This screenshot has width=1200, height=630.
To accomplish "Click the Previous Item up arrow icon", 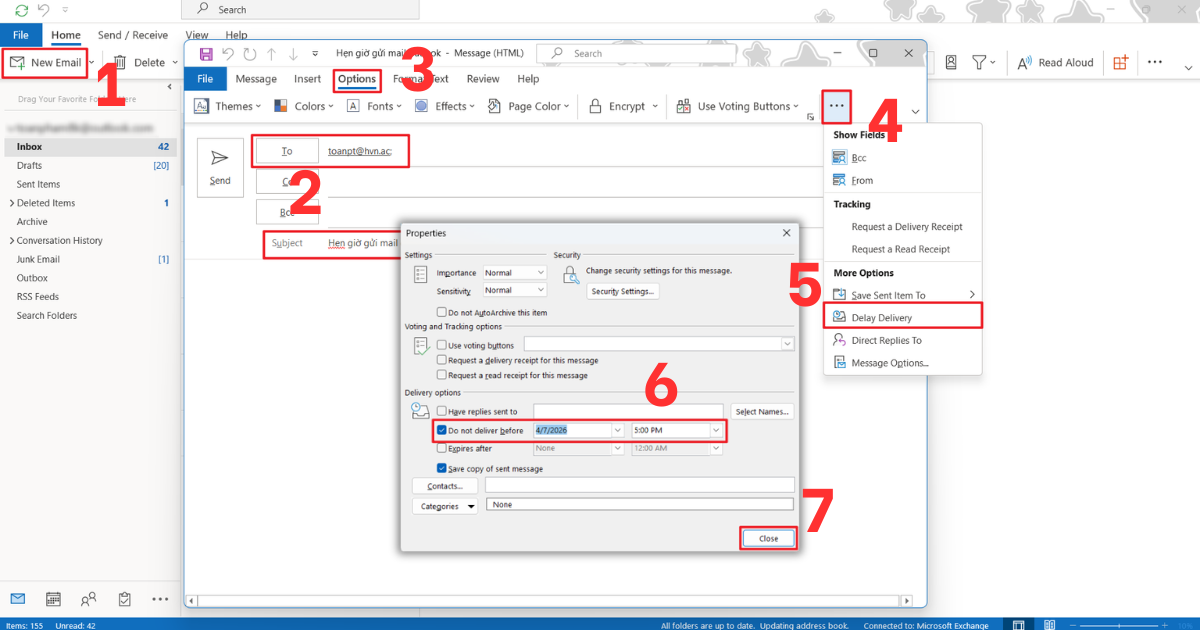I will coord(272,53).
